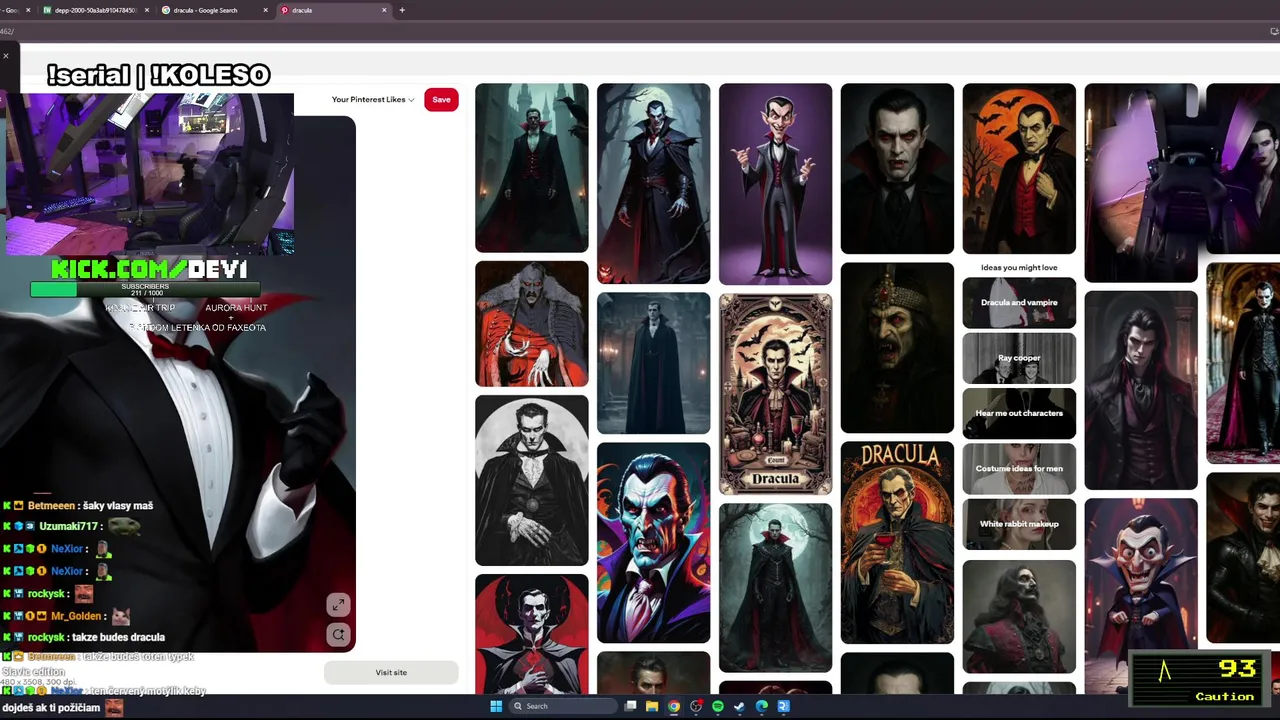Close the dracula Pinterest tab
The image size is (1280, 720).
[384, 10]
